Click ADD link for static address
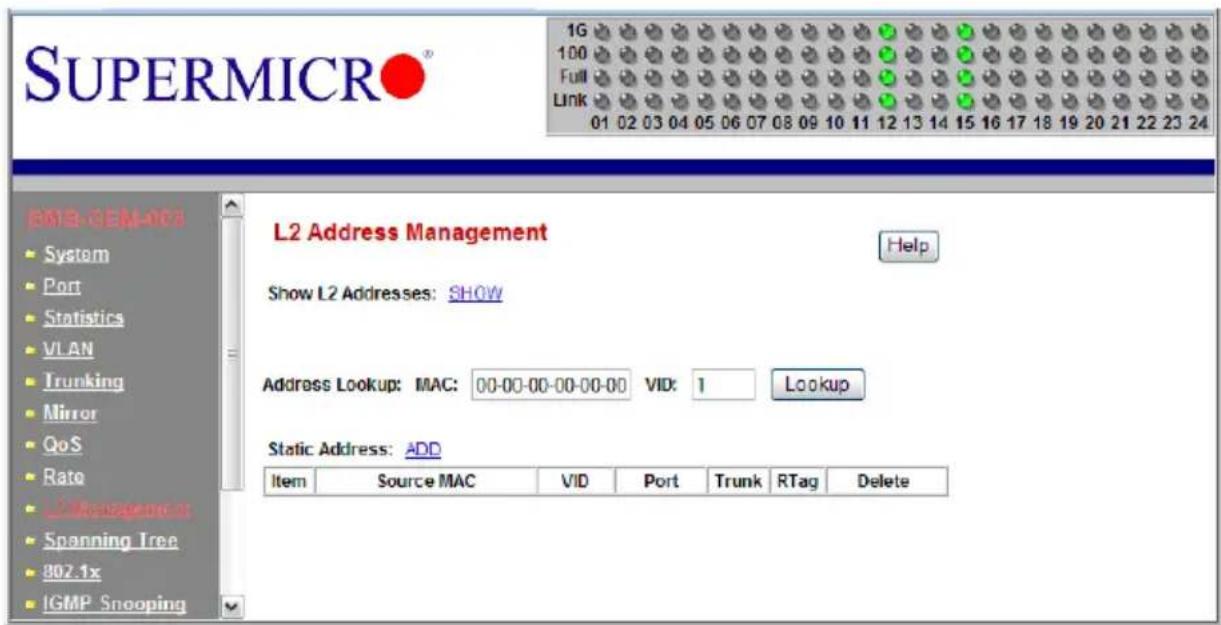The height and width of the screenshot is (625, 1221). coord(424,450)
